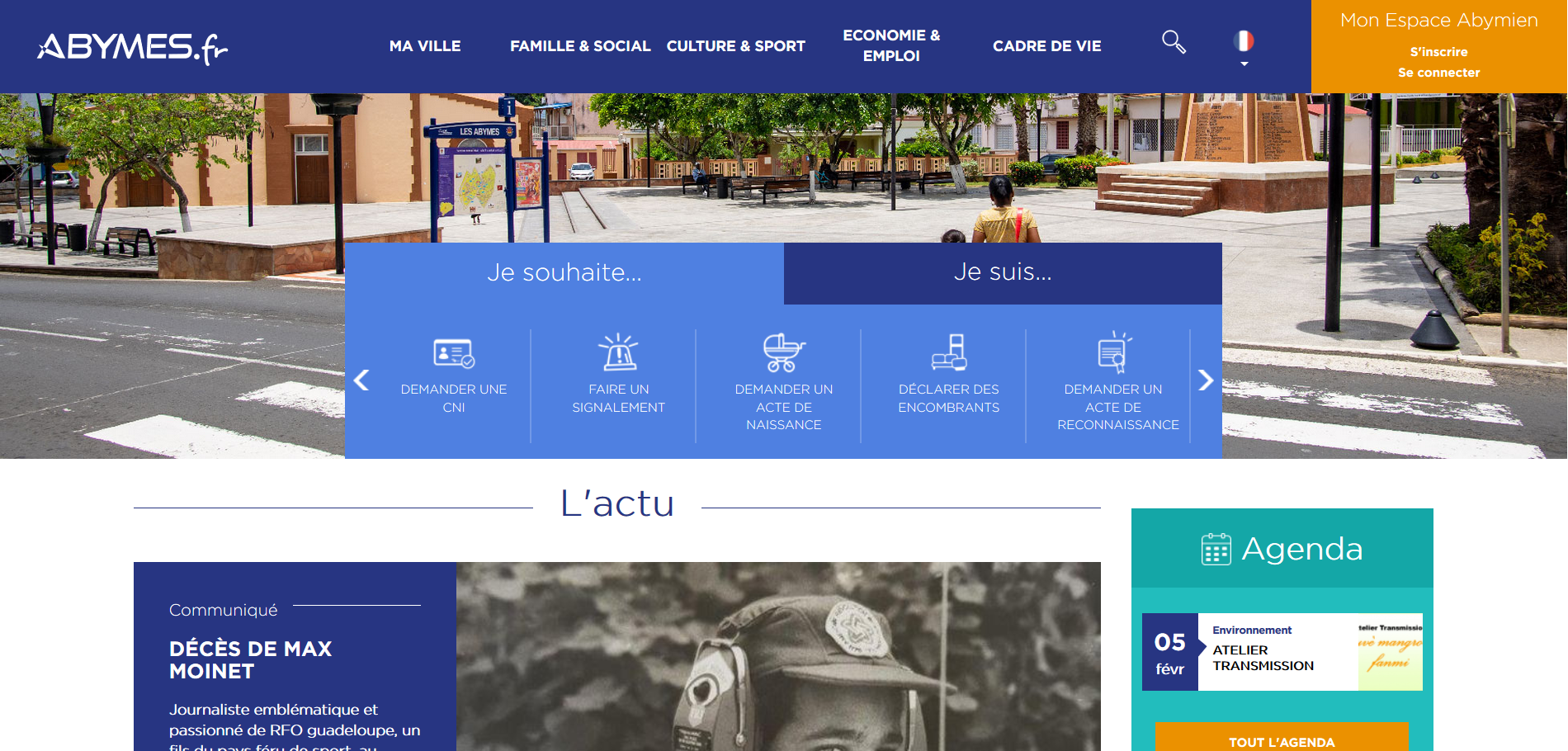Click the baby stroller birth certificate icon
This screenshot has height=751, width=1568.
click(x=783, y=352)
